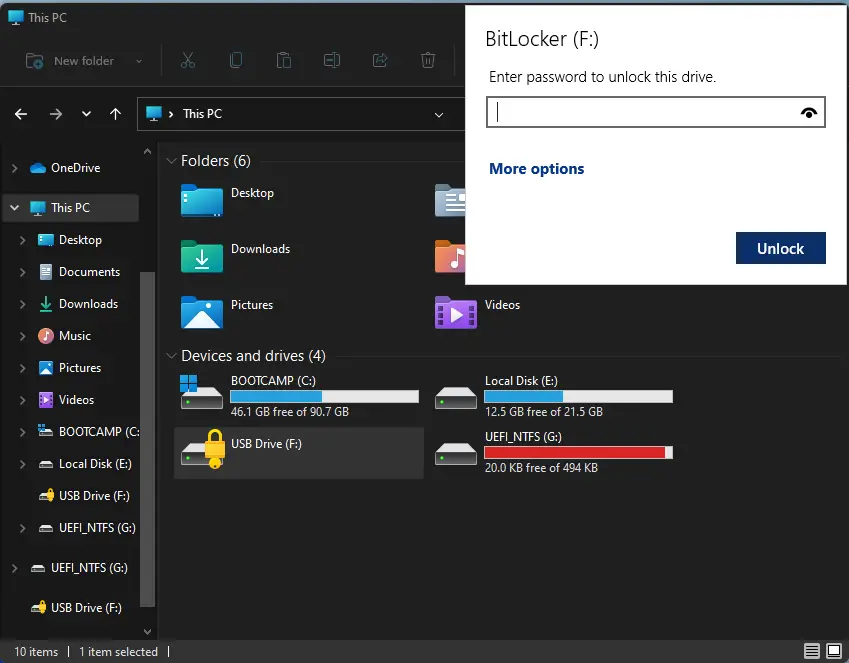Click the Copy icon in toolbar

(x=236, y=60)
